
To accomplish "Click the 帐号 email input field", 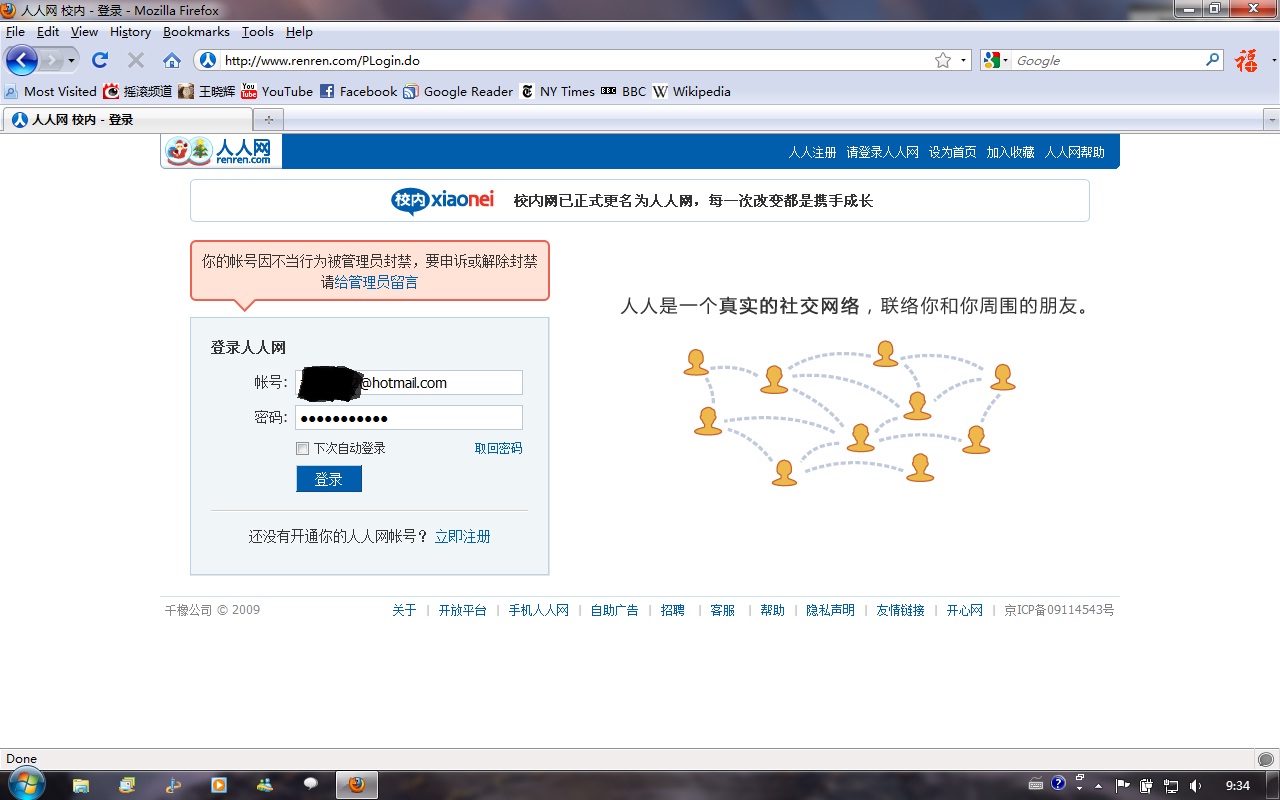I will (x=409, y=383).
